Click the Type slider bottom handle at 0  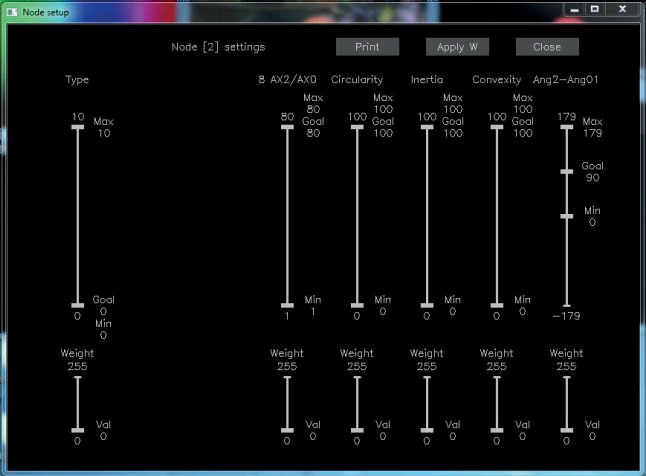point(77,306)
